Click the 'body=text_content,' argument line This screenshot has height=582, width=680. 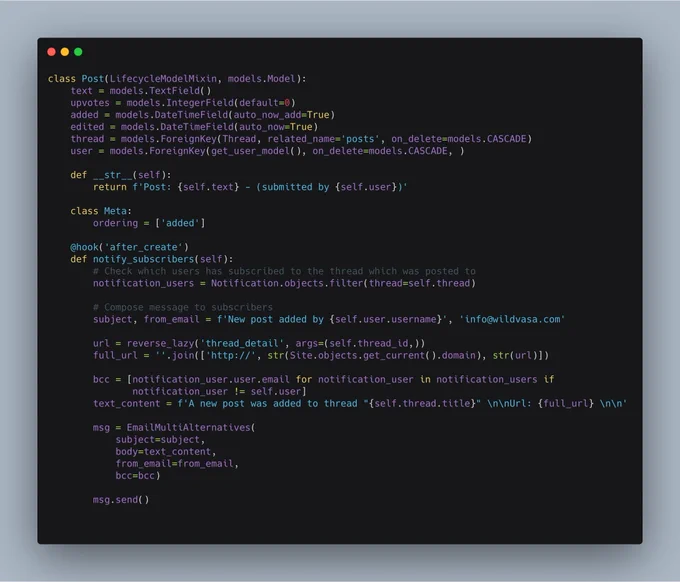(x=166, y=452)
